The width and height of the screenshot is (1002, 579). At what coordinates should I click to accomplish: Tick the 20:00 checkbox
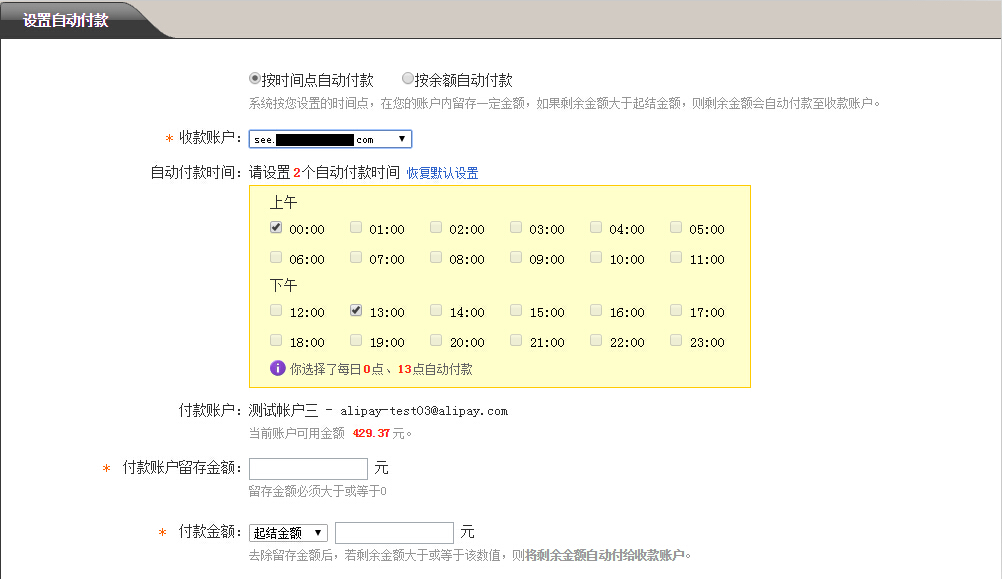[x=436, y=341]
